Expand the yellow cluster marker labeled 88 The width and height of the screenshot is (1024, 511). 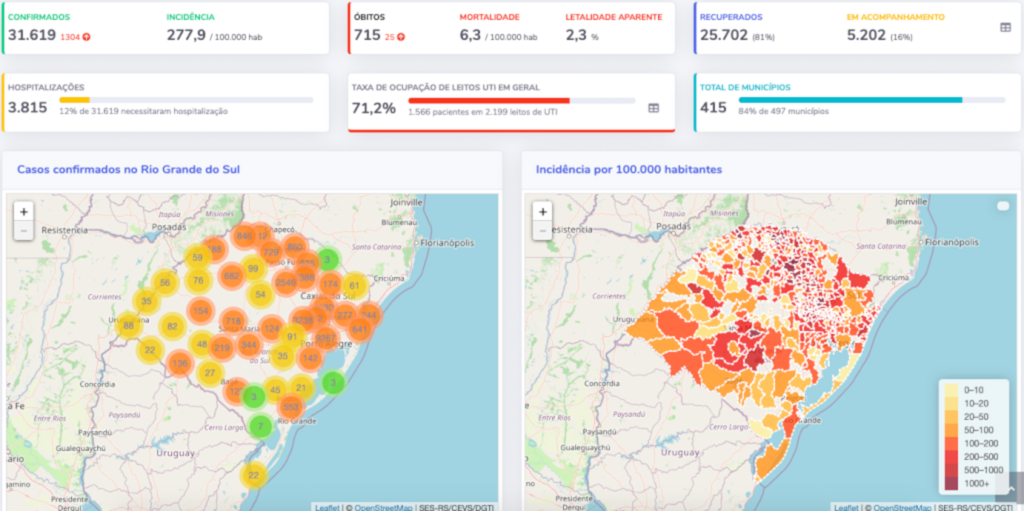128,325
